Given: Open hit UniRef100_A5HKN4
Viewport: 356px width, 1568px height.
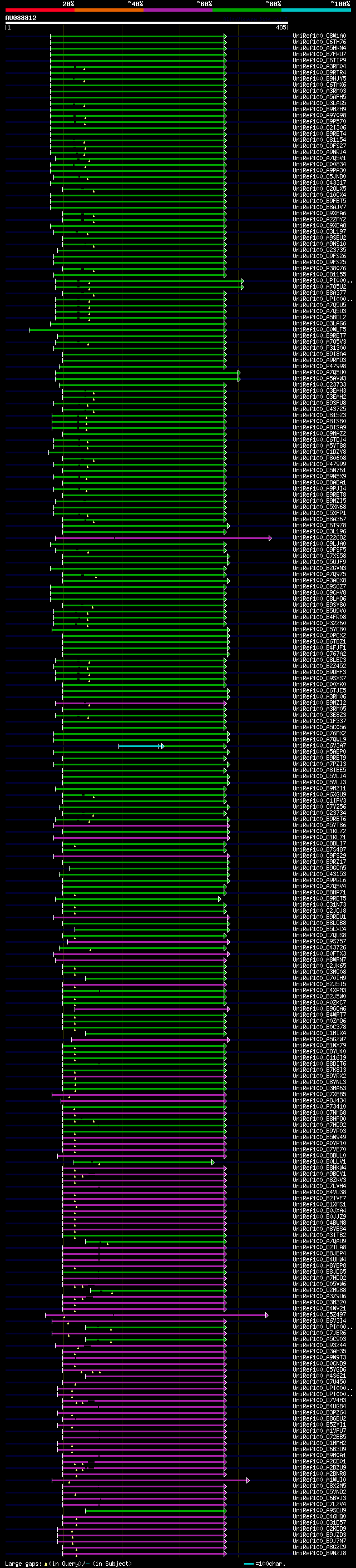Looking at the screenshot, I should click(319, 48).
